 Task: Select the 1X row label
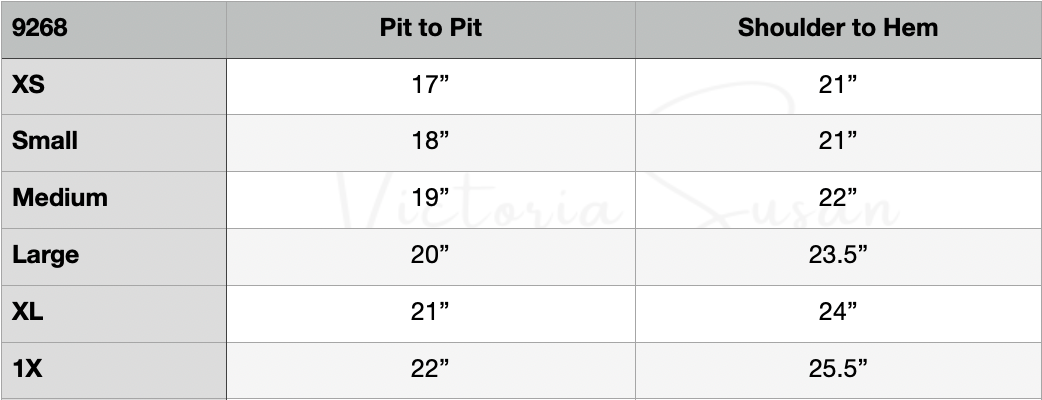[x=27, y=369]
